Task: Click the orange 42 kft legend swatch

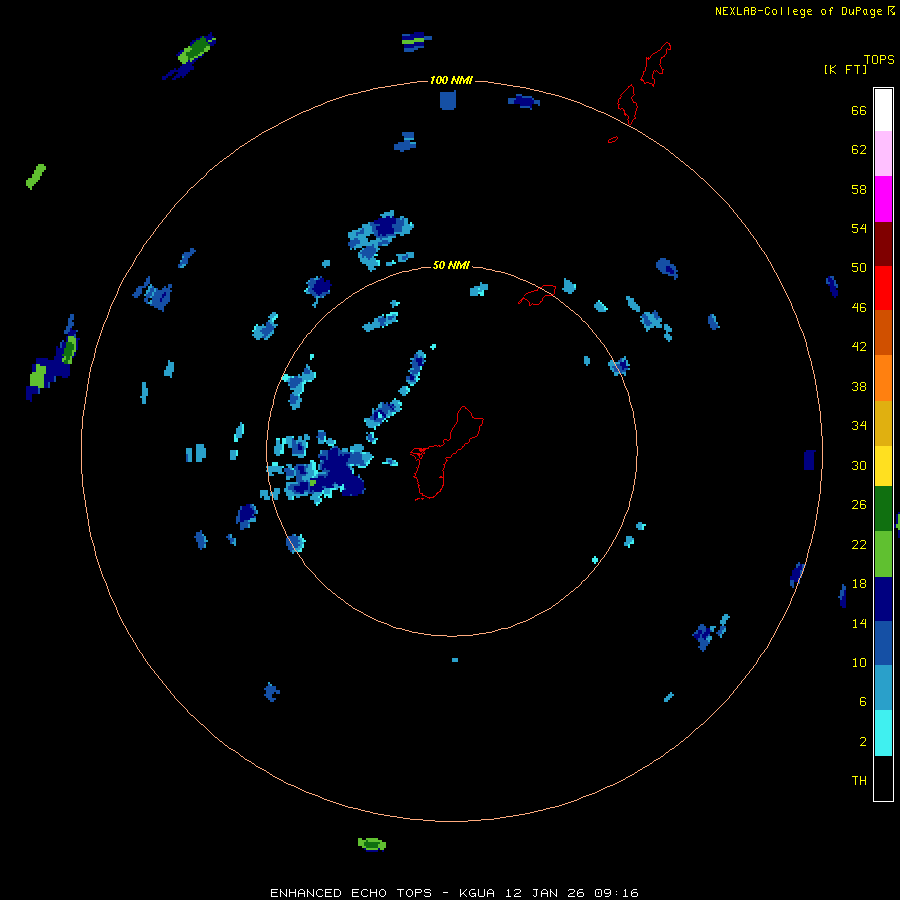Action: click(883, 378)
